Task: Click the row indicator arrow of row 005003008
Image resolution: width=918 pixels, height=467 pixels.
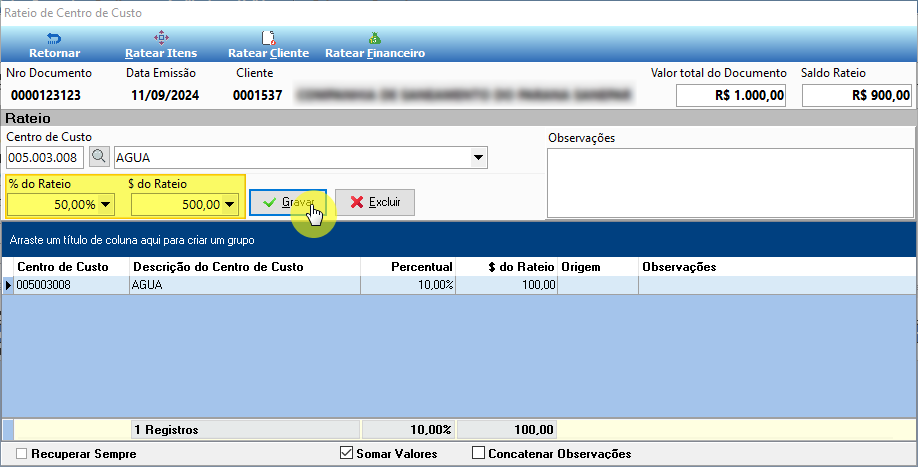Action: click(x=8, y=285)
